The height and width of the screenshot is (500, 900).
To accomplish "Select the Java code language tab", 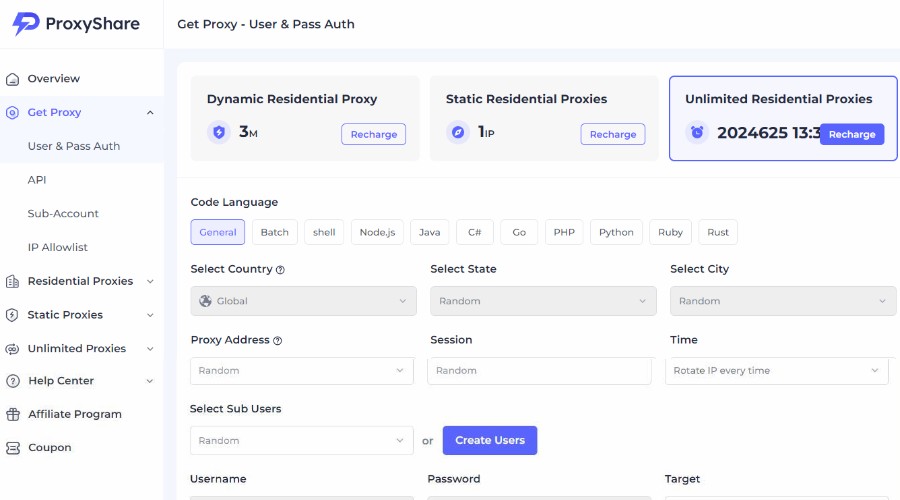I will [429, 232].
